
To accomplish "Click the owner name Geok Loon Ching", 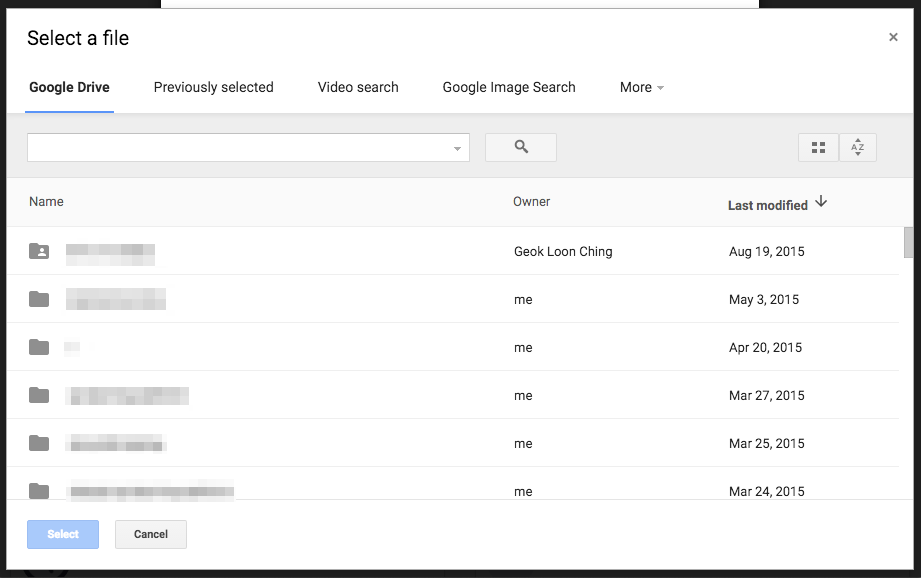I will [x=563, y=251].
